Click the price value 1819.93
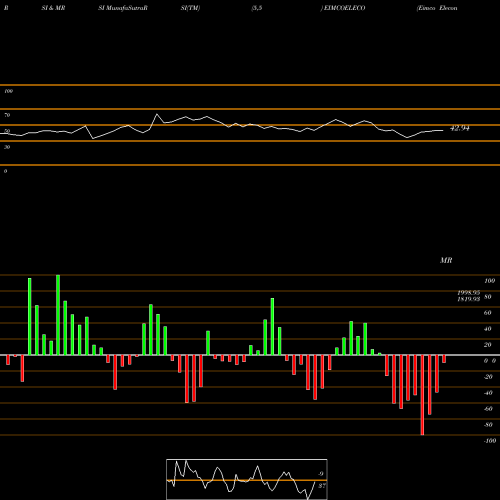 [x=469, y=299]
